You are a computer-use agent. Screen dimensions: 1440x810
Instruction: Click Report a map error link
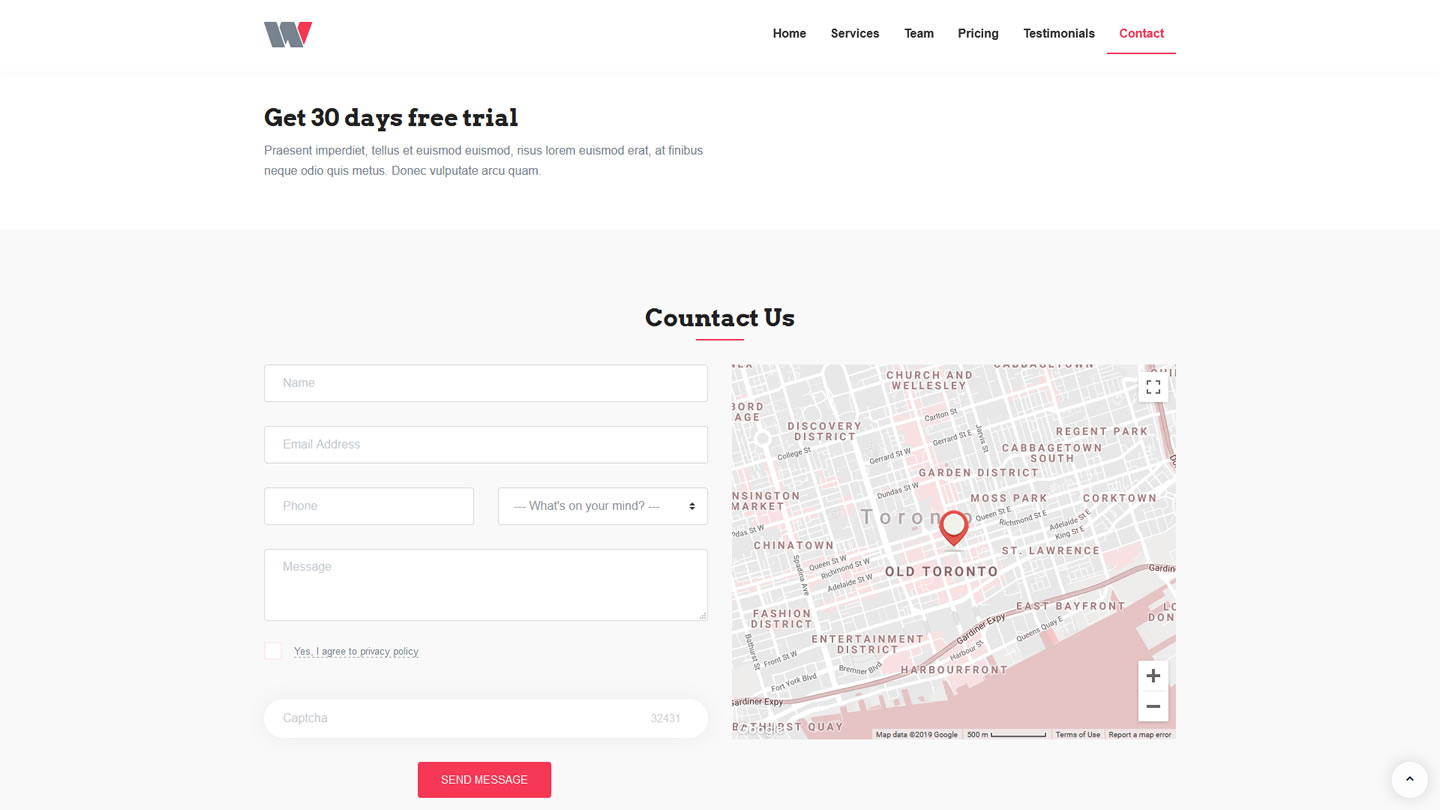click(1139, 735)
